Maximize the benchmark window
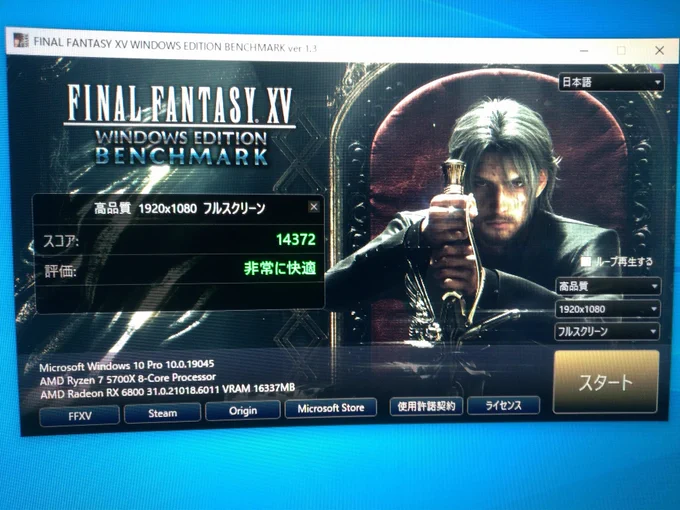Screen dimensions: 680x510 pos(621,50)
